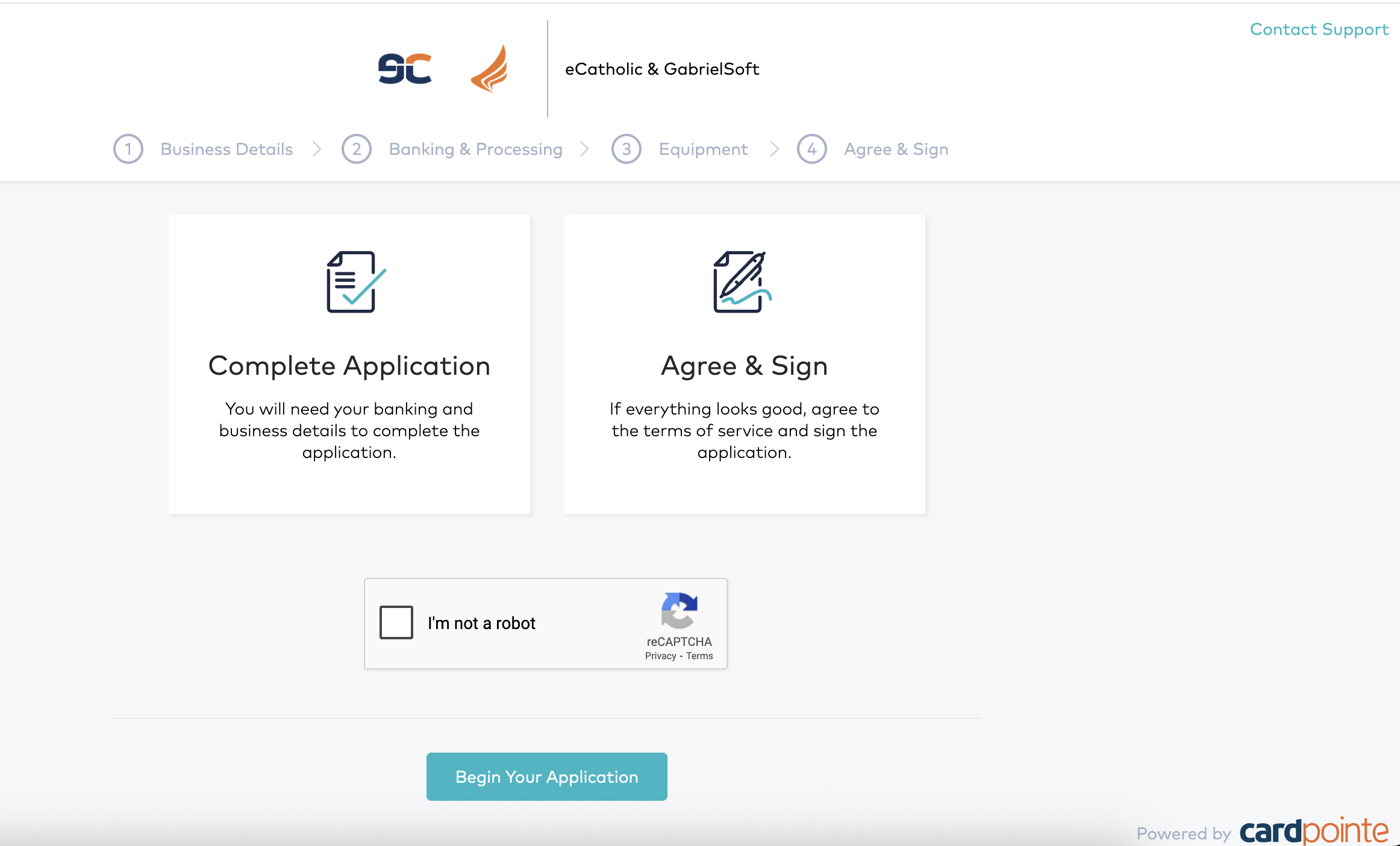This screenshot has width=1400, height=846.
Task: Click the reCAPTCHA logo icon
Action: click(680, 610)
